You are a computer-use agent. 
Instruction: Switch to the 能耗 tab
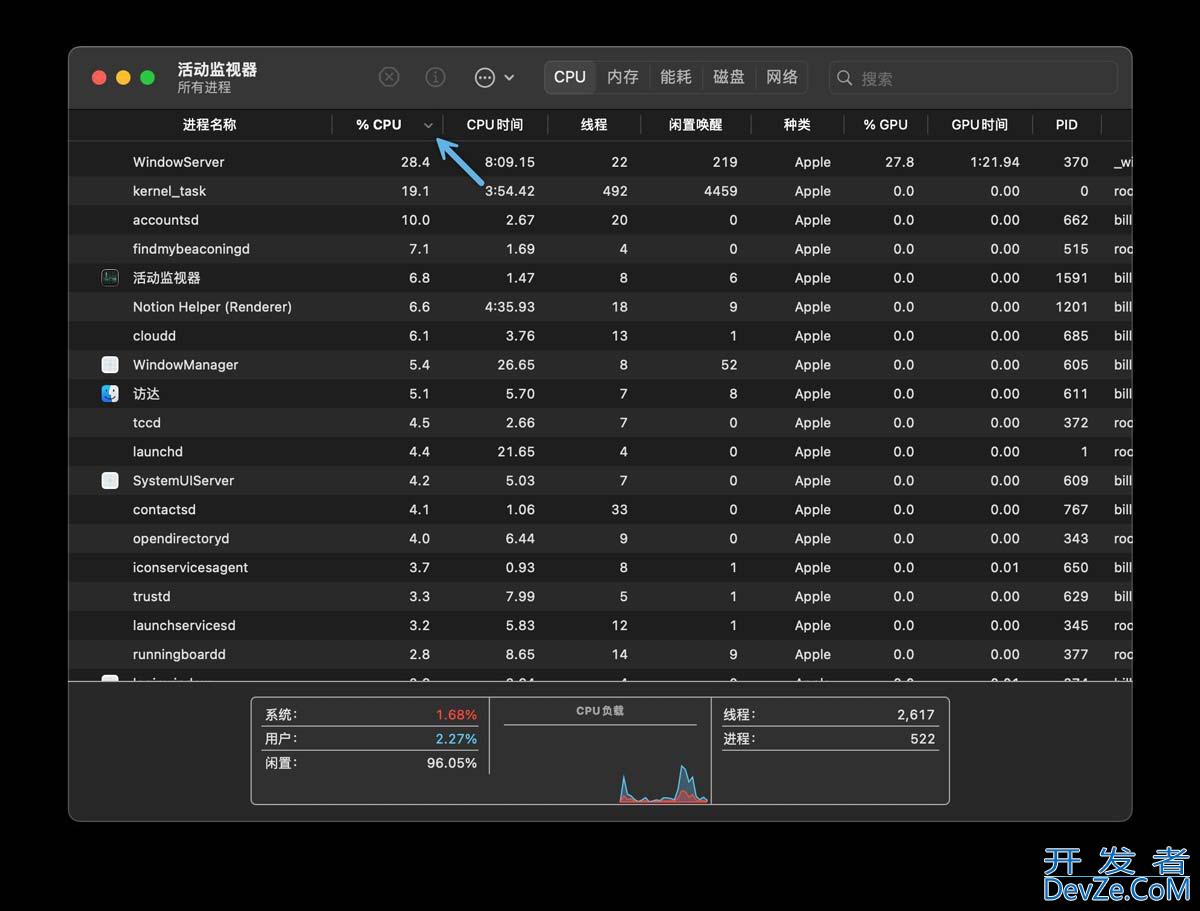pyautogui.click(x=676, y=77)
